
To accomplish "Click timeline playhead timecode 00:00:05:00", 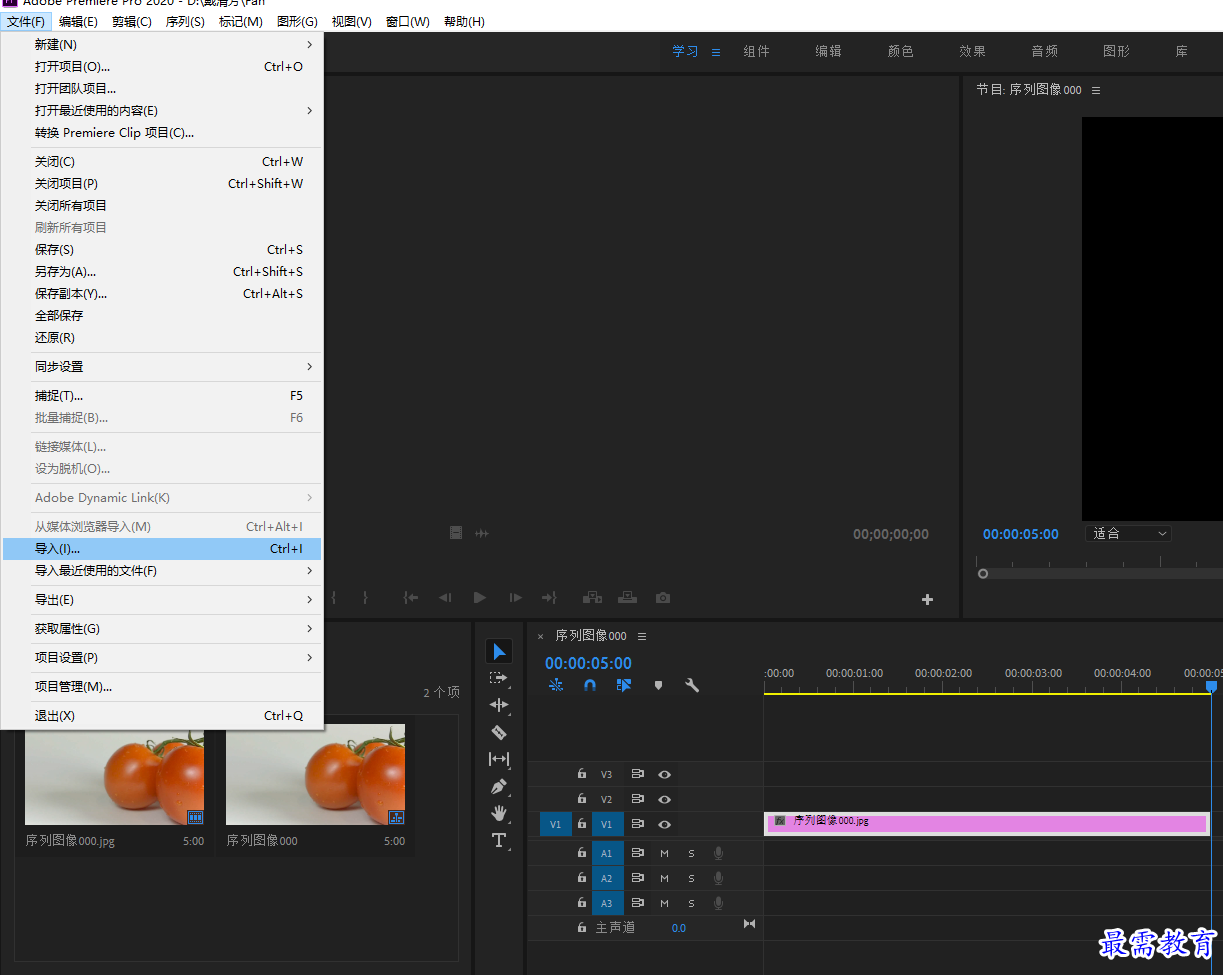I will (x=588, y=663).
